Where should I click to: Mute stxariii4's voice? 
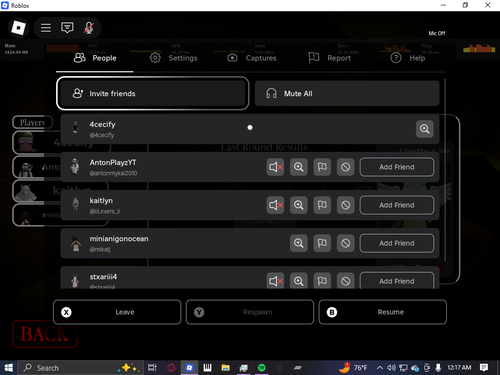[x=275, y=281]
